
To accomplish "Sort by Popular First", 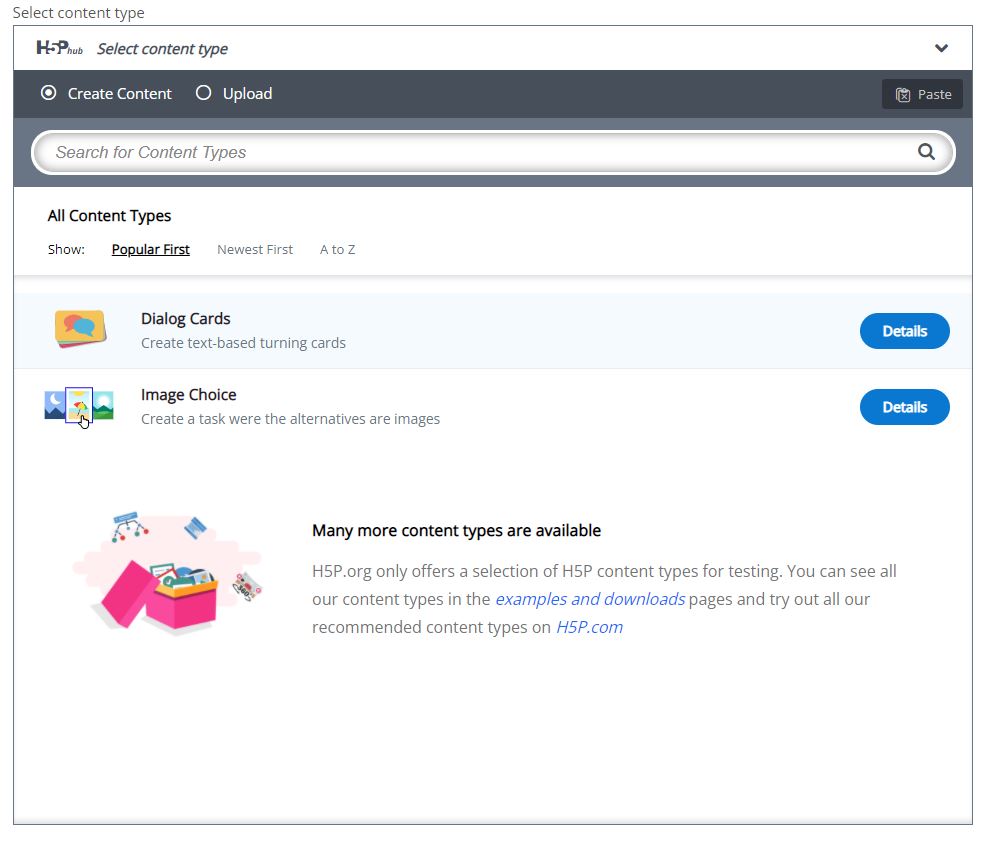I will tap(150, 250).
